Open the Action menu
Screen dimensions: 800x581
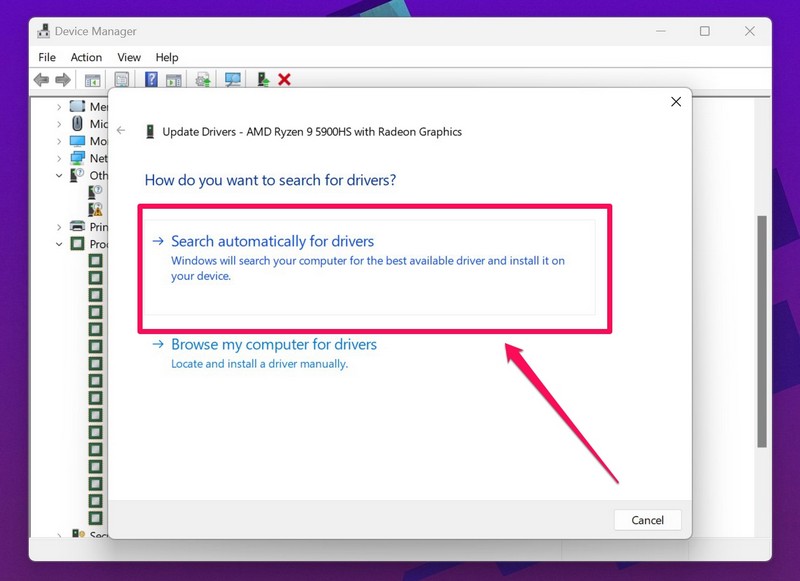(86, 58)
